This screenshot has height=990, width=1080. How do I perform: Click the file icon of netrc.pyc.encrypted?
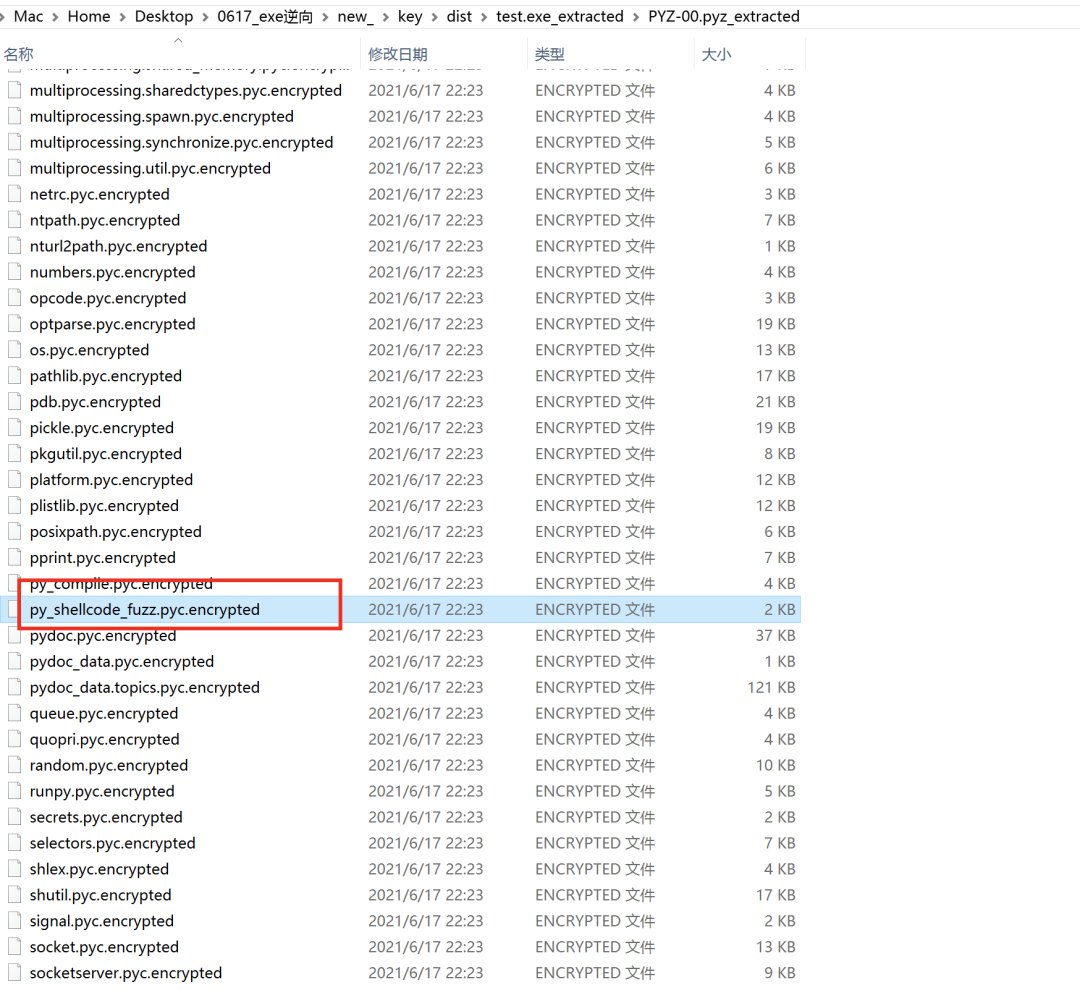click(x=14, y=194)
